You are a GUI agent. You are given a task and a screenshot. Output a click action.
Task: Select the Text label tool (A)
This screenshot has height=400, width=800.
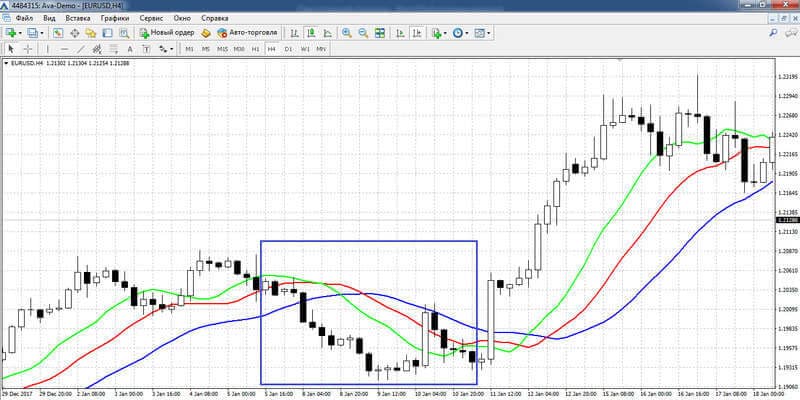[x=130, y=49]
